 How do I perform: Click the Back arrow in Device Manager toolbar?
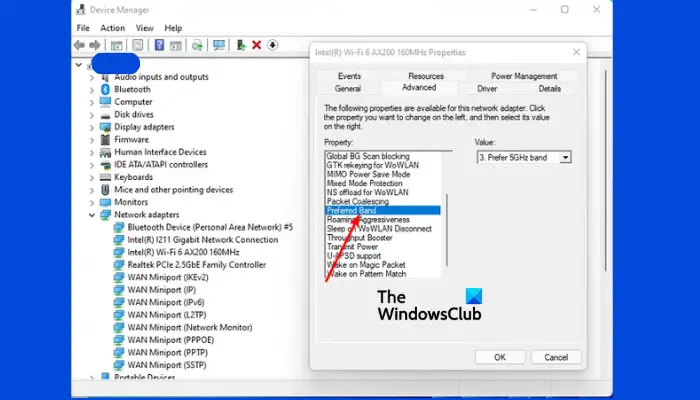(x=79, y=45)
